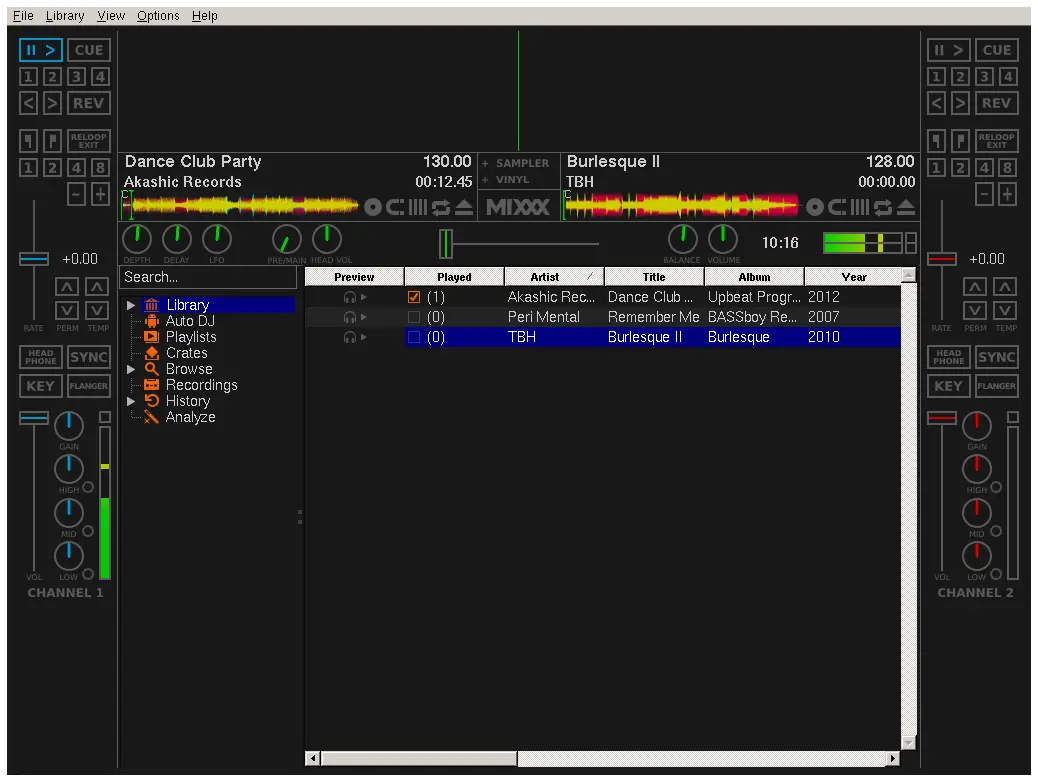
Task: Click the vinyl disc icon on deck 1
Action: click(x=373, y=208)
